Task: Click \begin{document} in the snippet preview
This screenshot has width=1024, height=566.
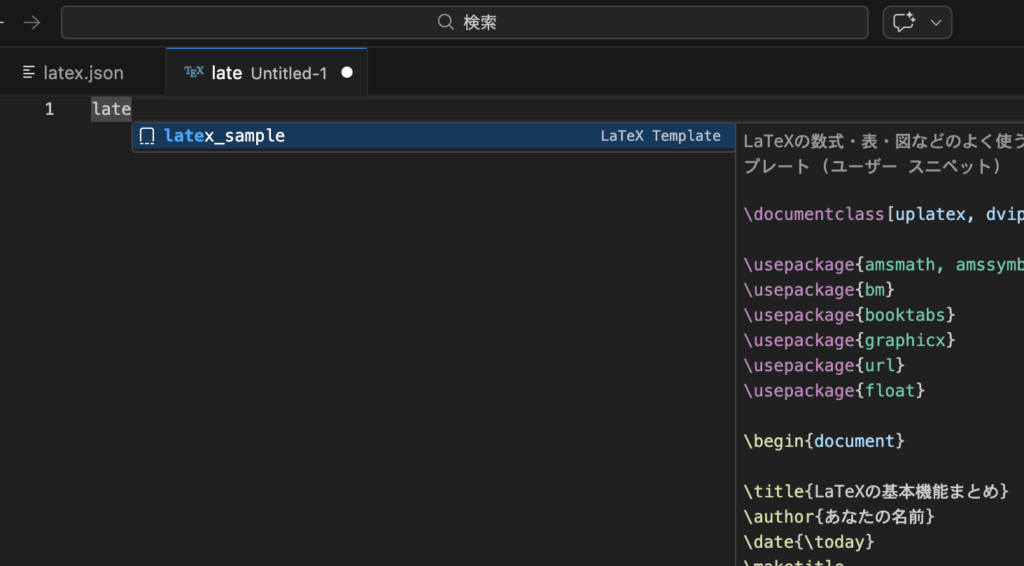Action: tap(824, 440)
